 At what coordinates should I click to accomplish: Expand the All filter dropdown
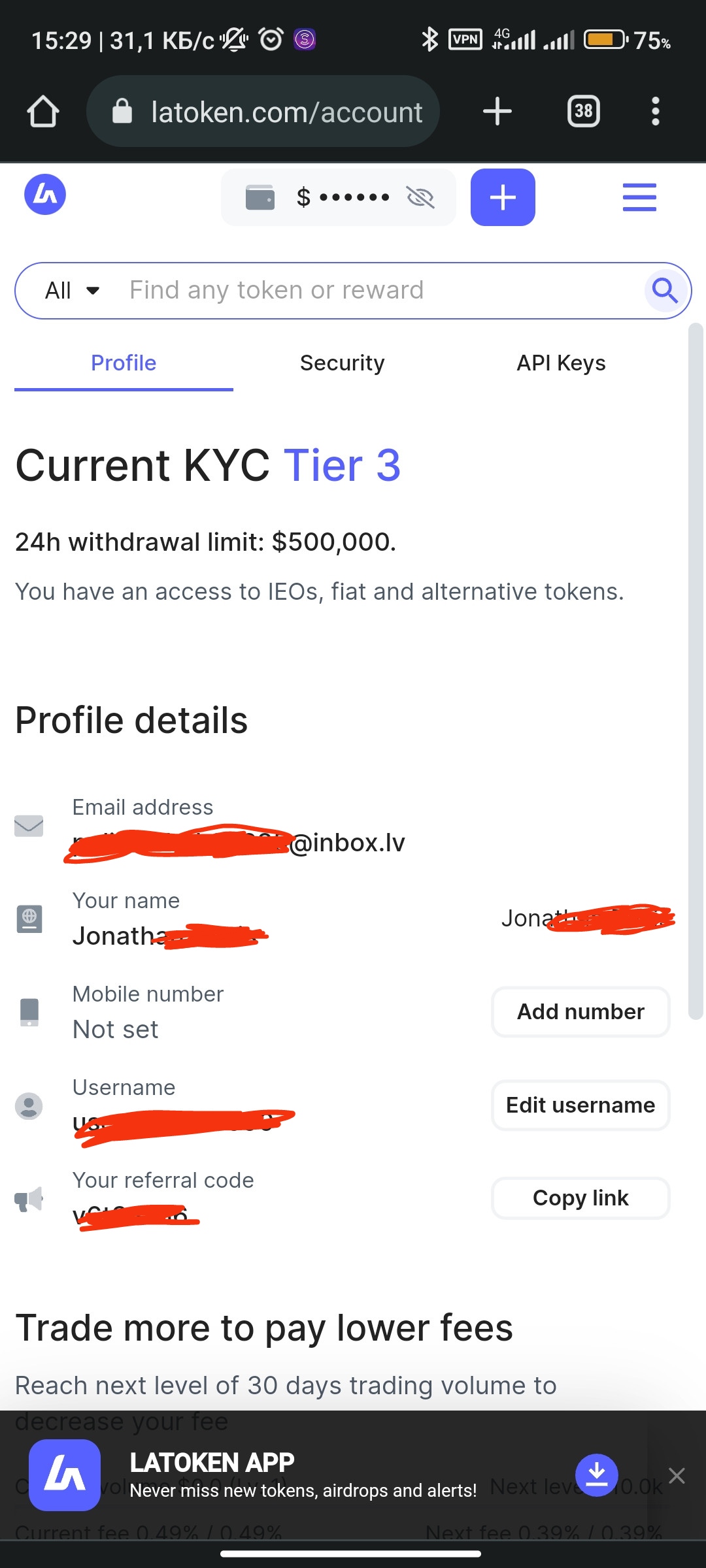click(x=73, y=291)
